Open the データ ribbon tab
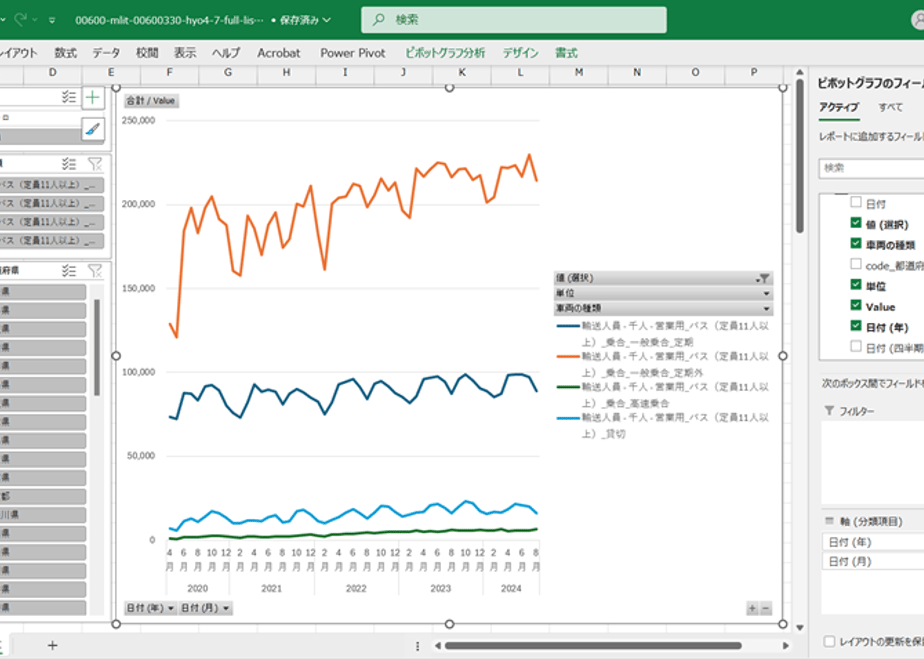This screenshot has height=660, width=924. tap(106, 53)
